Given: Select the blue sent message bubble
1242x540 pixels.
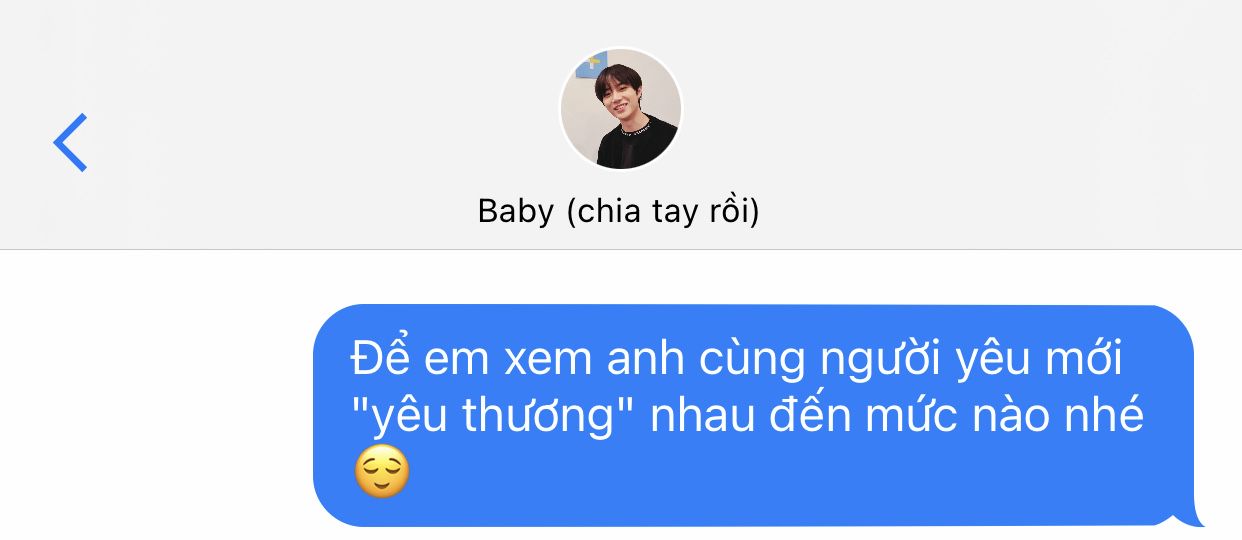Looking at the screenshot, I should tap(757, 416).
